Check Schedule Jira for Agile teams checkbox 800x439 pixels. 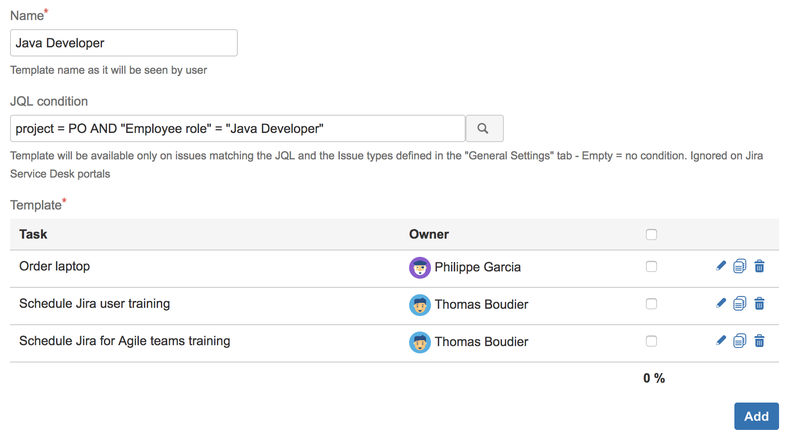point(651,341)
